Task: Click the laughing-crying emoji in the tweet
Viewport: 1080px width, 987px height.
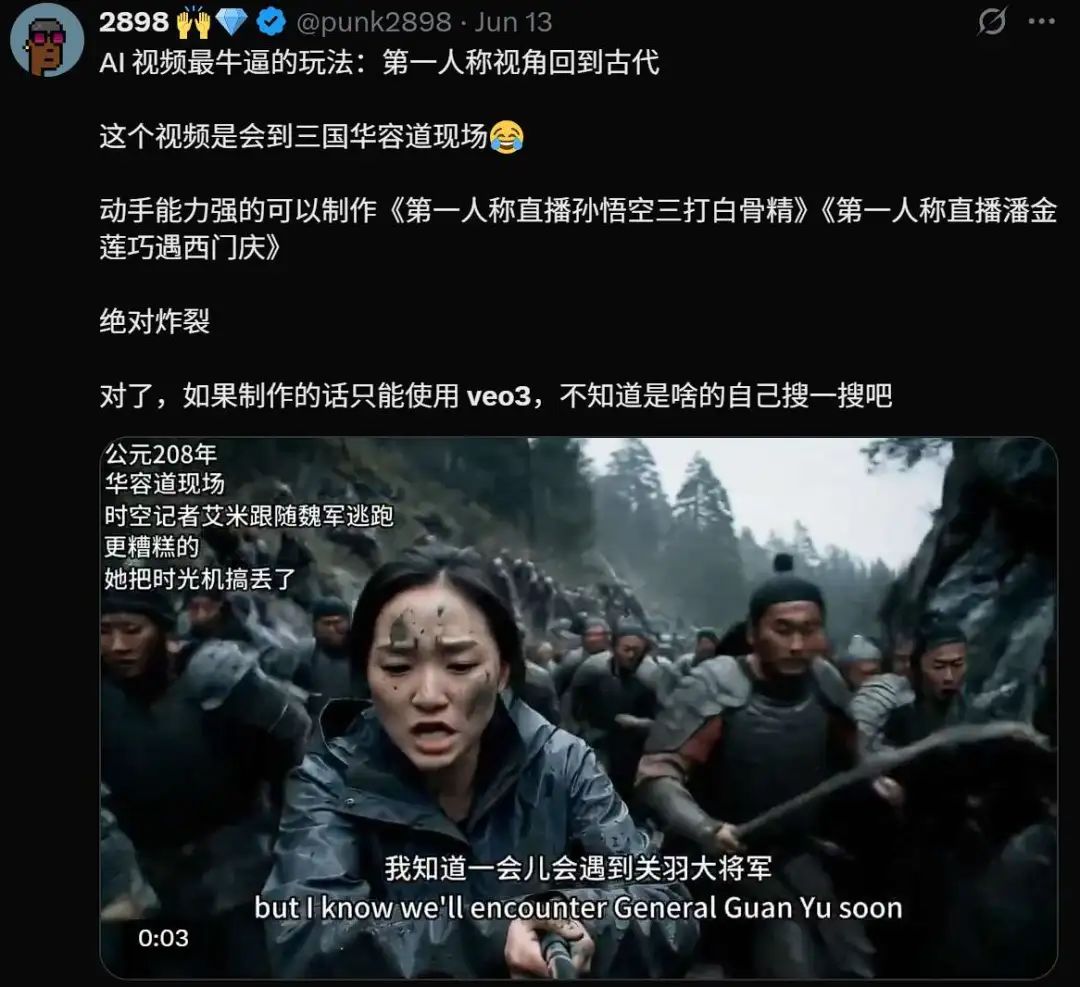Action: click(x=506, y=136)
